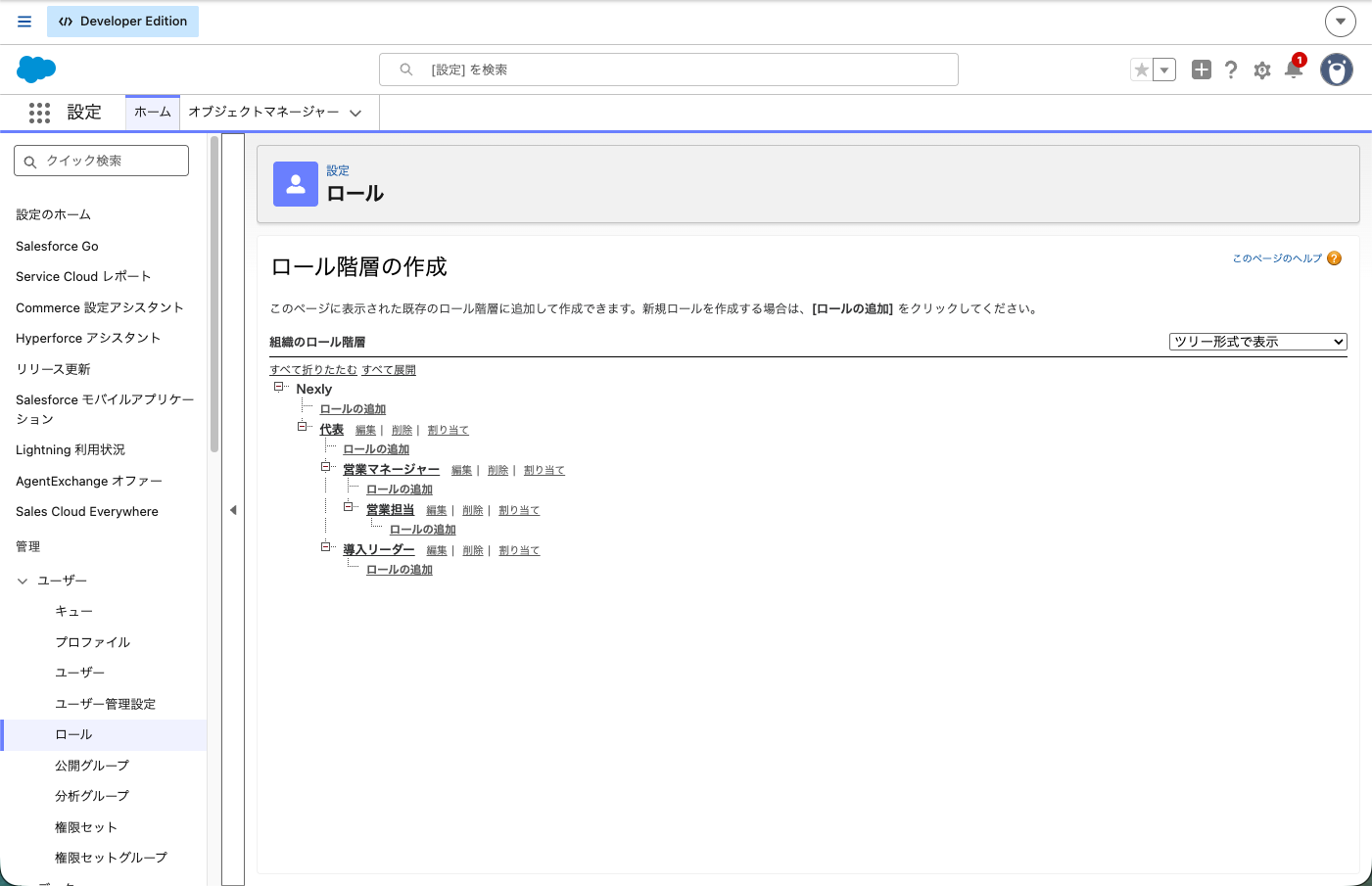Viewport: 1372px width, 886px height.
Task: Click ロールの追加 under 営業担当
Action: (423, 530)
